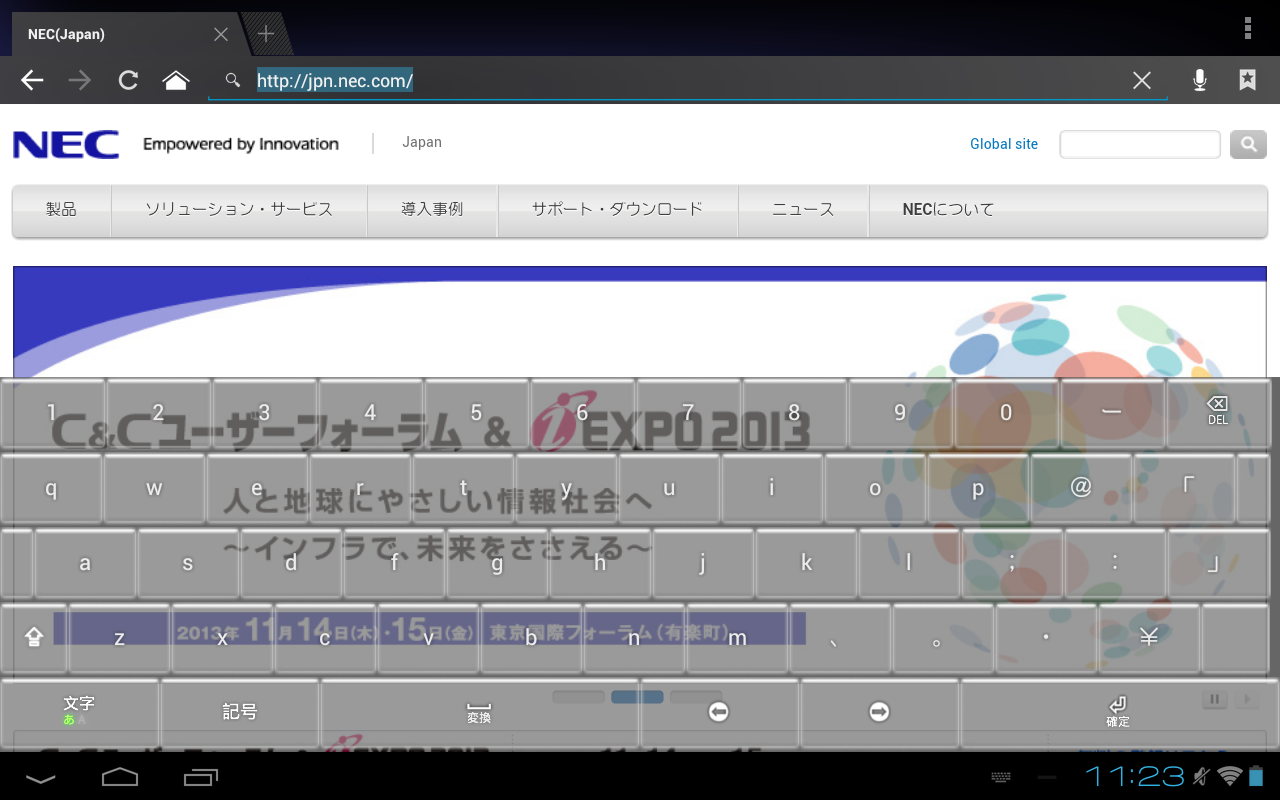Image resolution: width=1280 pixels, height=800 pixels.
Task: Tap the 変換 space key
Action: coord(479,712)
